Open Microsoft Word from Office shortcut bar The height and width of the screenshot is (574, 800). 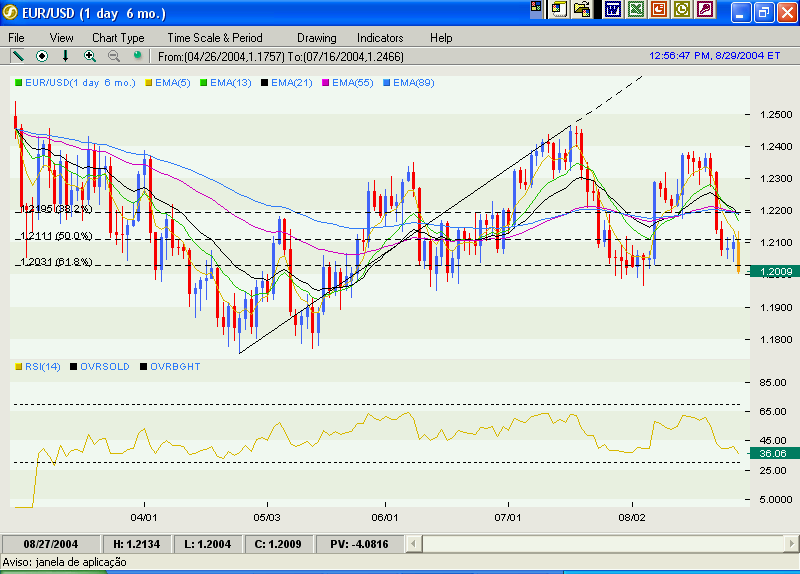tap(612, 10)
